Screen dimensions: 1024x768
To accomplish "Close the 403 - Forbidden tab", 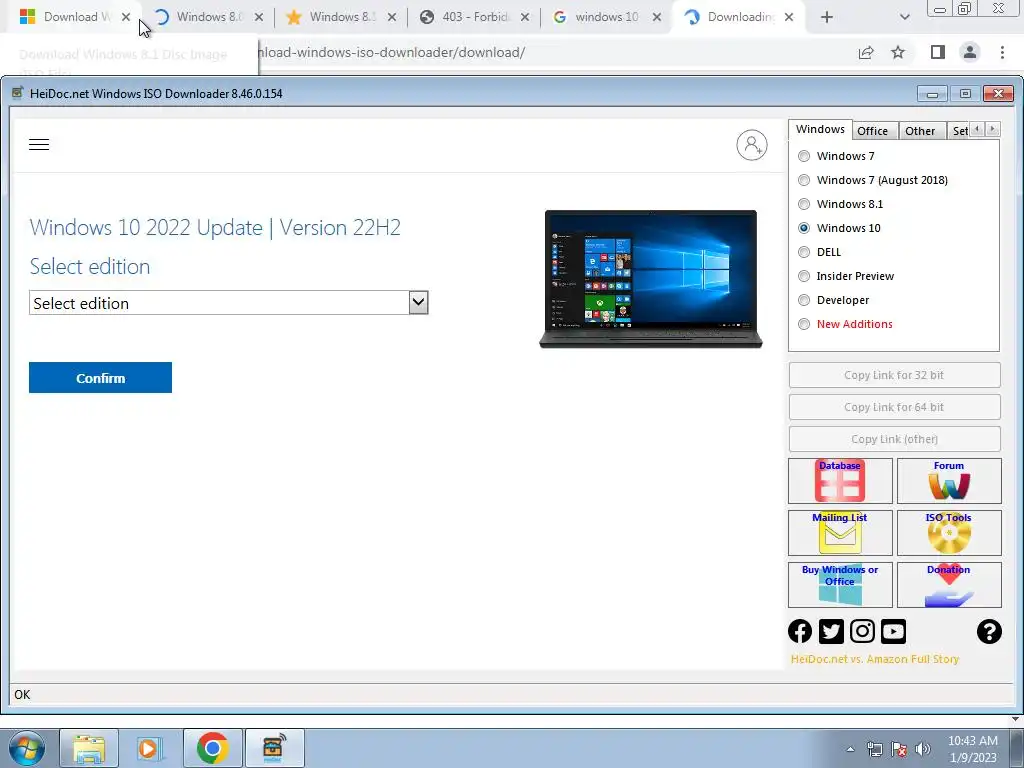I will click(525, 18).
